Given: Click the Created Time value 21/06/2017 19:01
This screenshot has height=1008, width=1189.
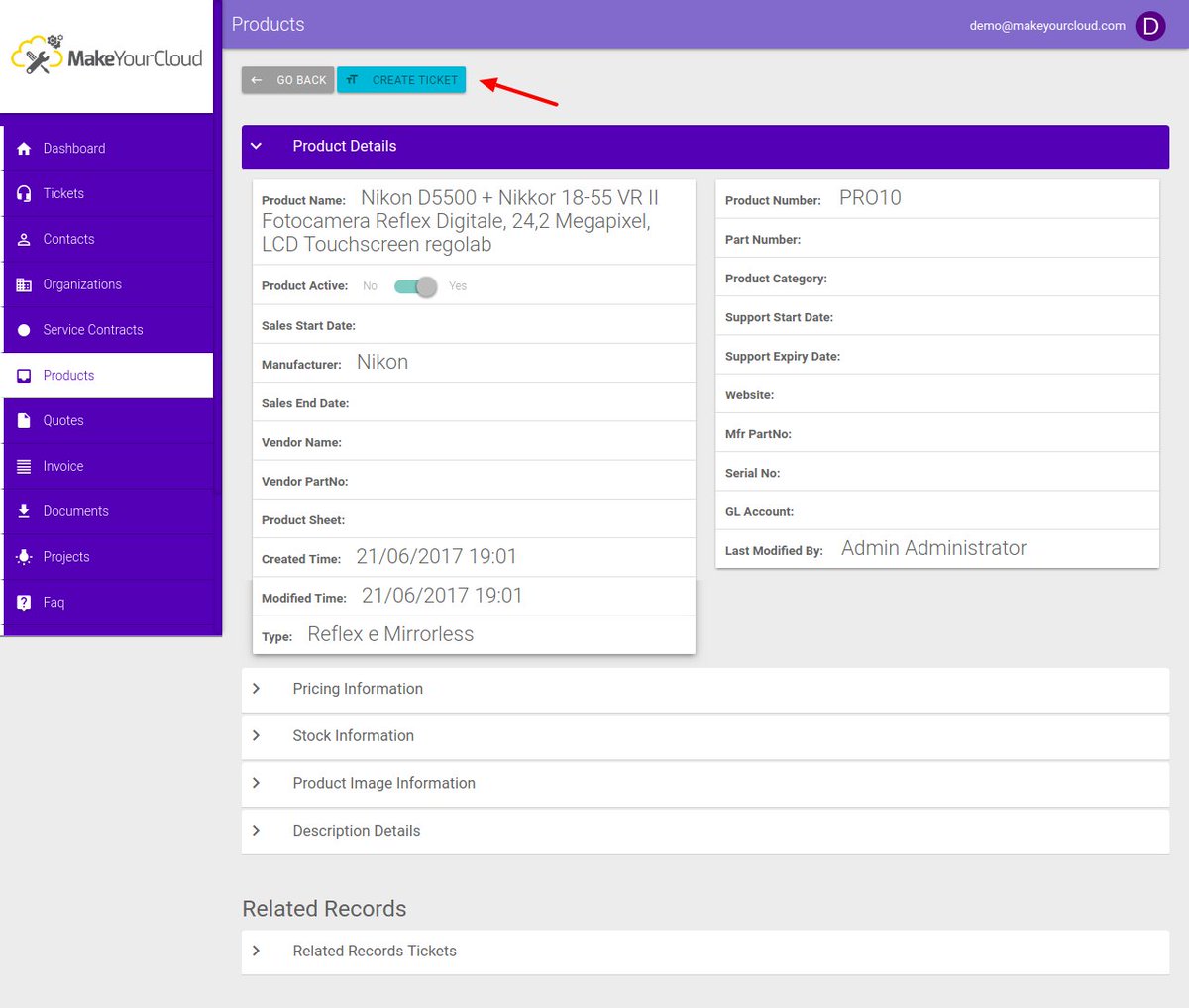Looking at the screenshot, I should [437, 557].
